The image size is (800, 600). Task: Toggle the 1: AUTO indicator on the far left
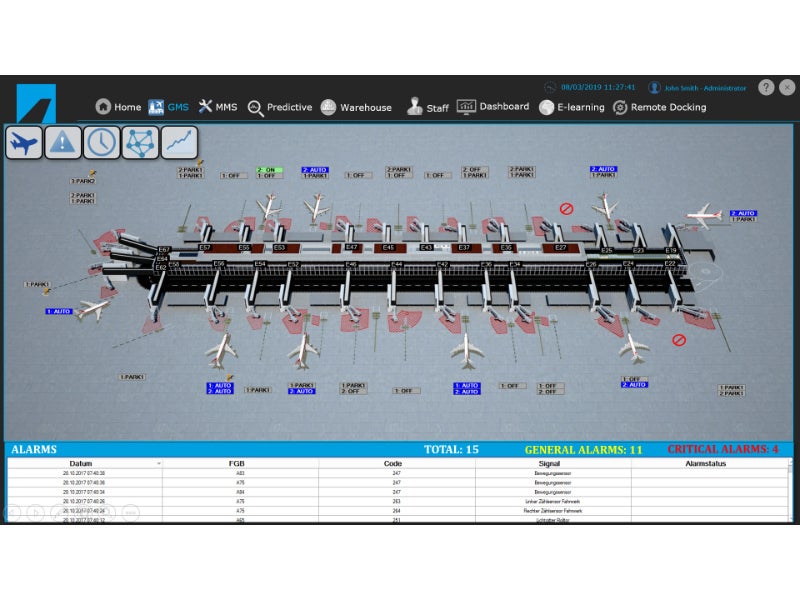(x=59, y=312)
